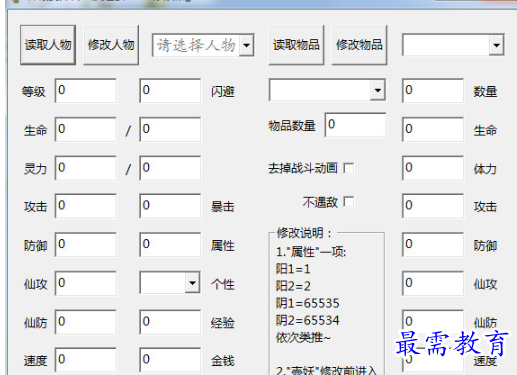
Task: Select the right-side 防御 input field
Action: [x=433, y=245]
